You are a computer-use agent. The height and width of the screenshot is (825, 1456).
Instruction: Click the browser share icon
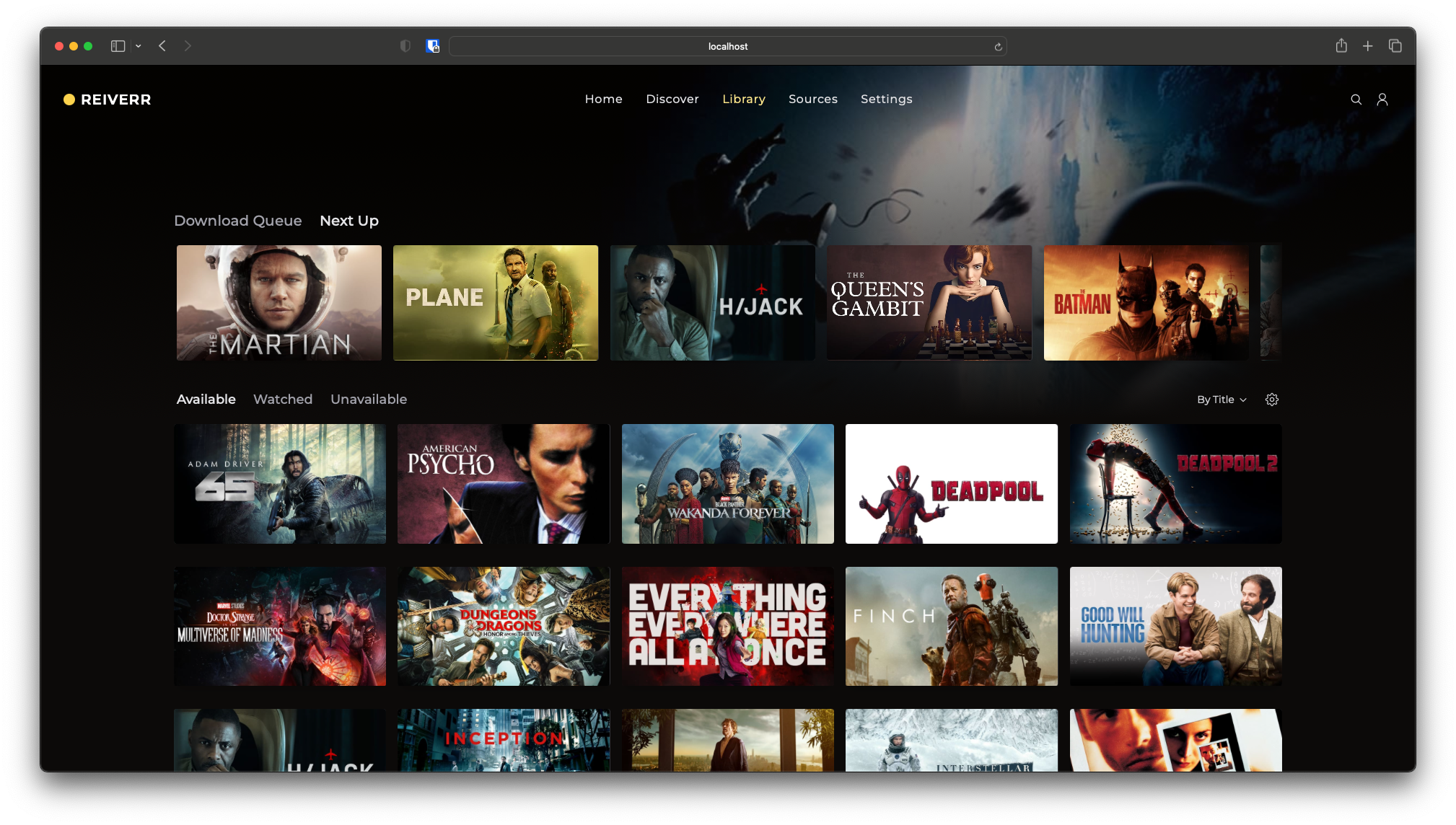pos(1341,46)
